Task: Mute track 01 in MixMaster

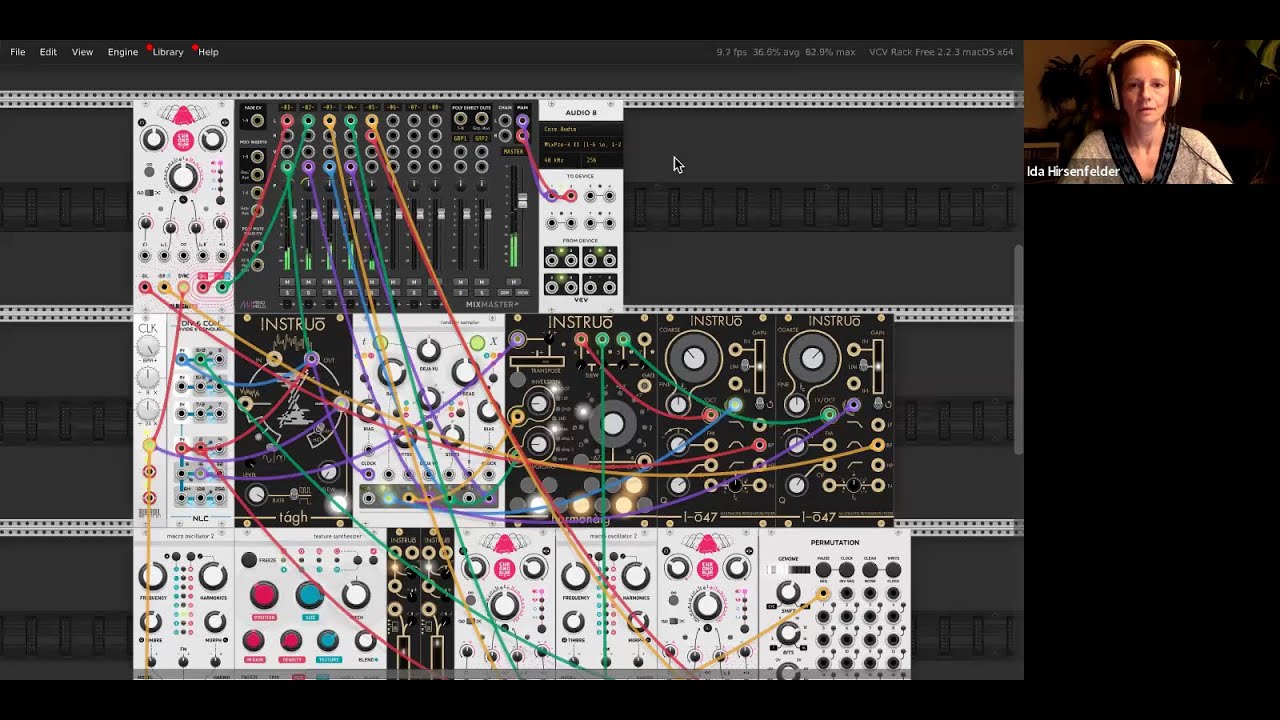Action: (x=287, y=282)
